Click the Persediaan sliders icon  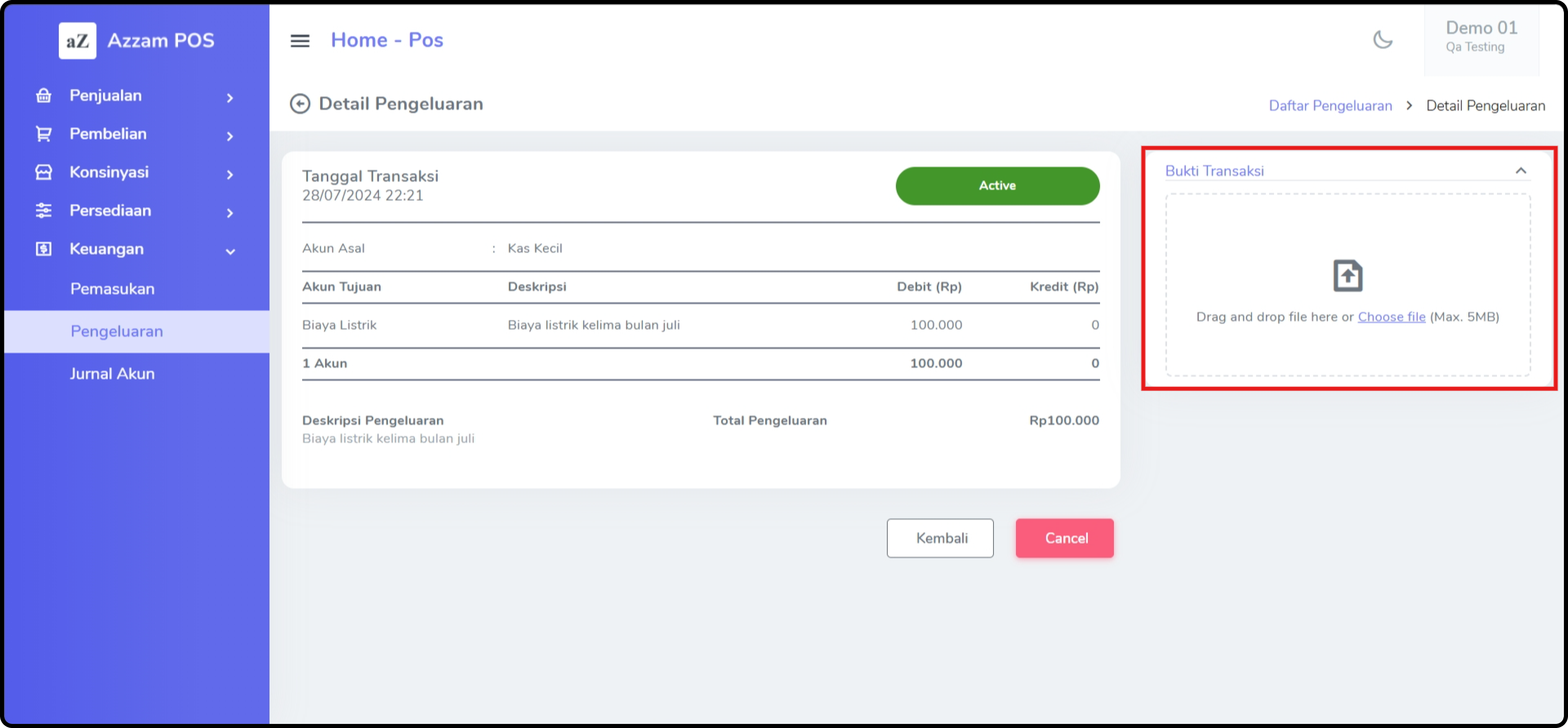(x=43, y=211)
